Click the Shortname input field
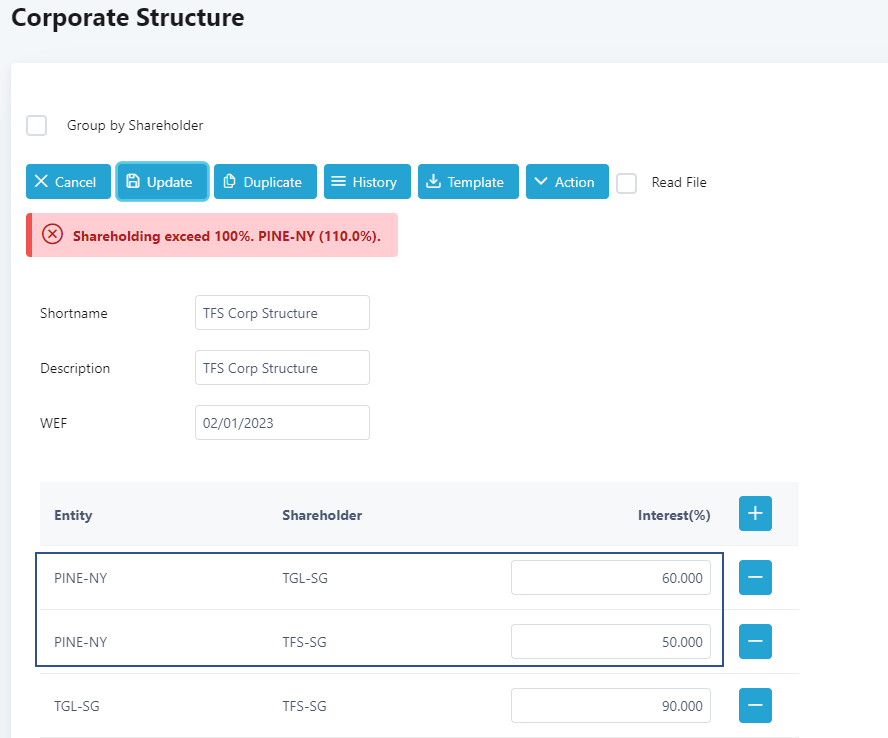The image size is (888, 738). 282,313
